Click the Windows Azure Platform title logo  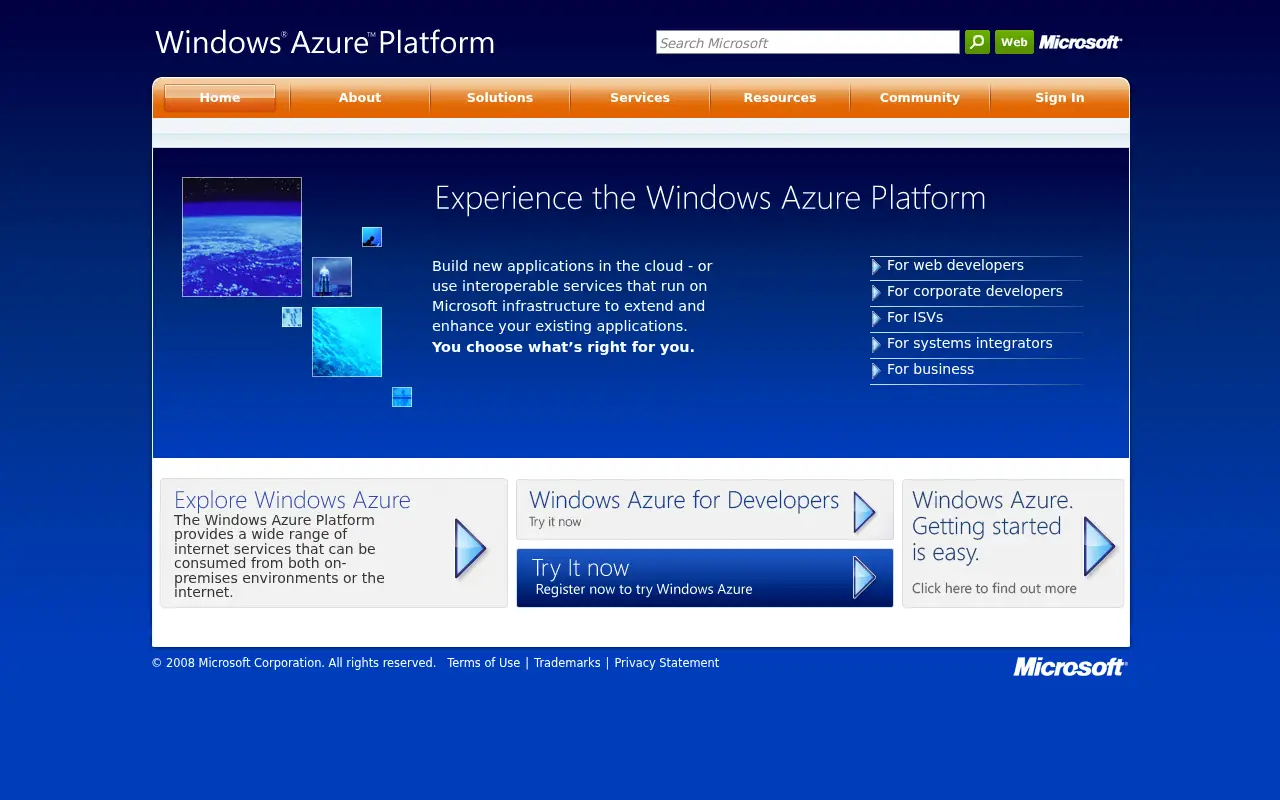325,42
